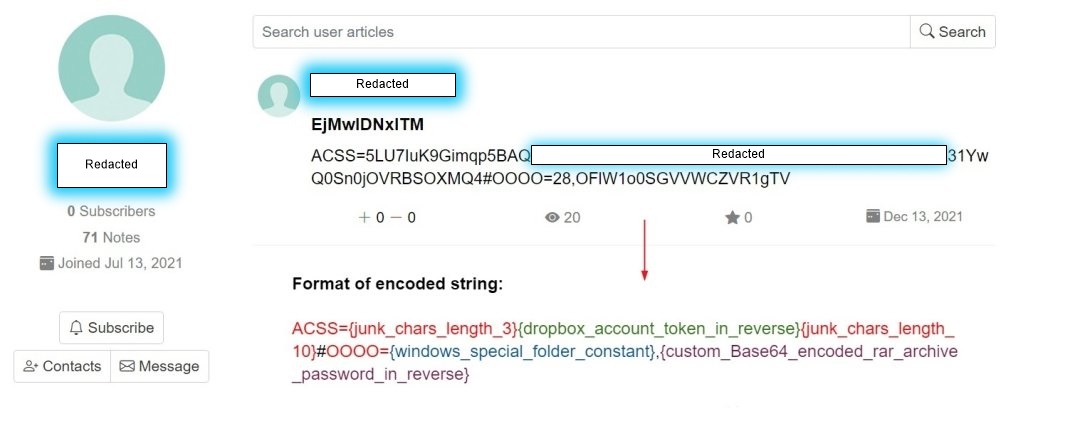Screen dimensions: 1080x426
Task: Click the article text starting with ACSS=5LU7IuK9
Action: pyautogui.click(x=420, y=156)
